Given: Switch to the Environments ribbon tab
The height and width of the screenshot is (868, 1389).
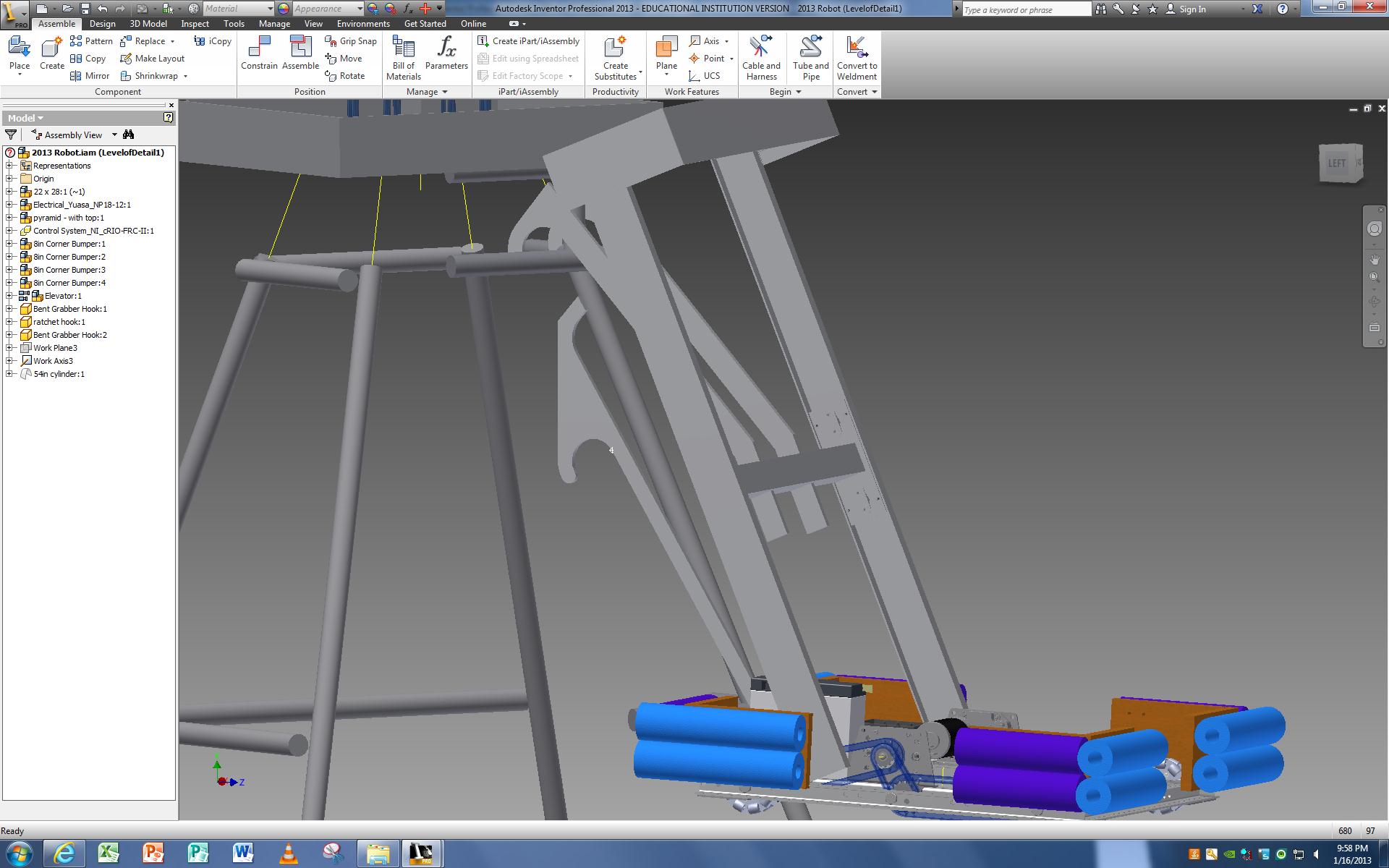Looking at the screenshot, I should pyautogui.click(x=363, y=24).
